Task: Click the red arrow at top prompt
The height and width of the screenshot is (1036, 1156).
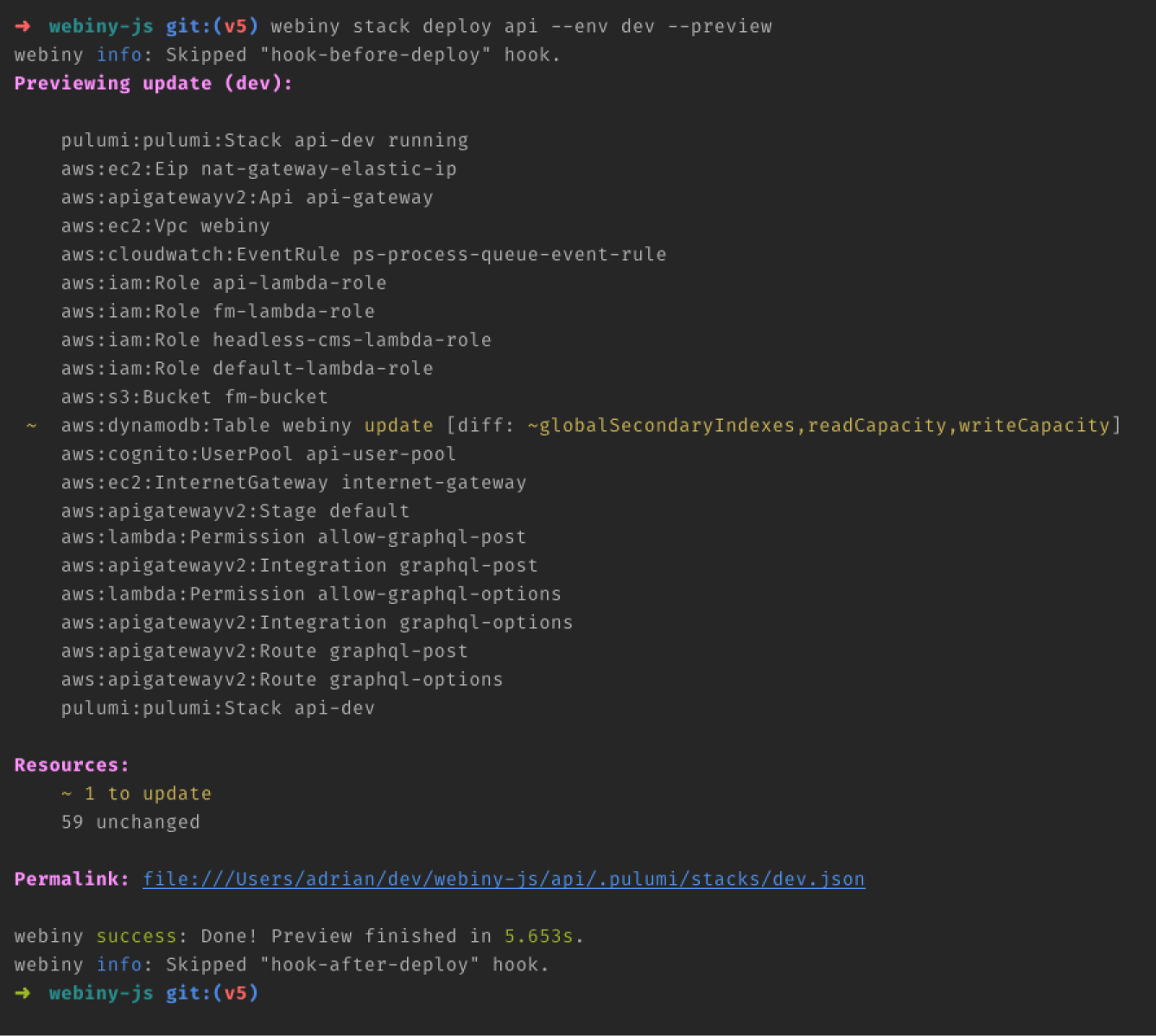Action: click(21, 26)
